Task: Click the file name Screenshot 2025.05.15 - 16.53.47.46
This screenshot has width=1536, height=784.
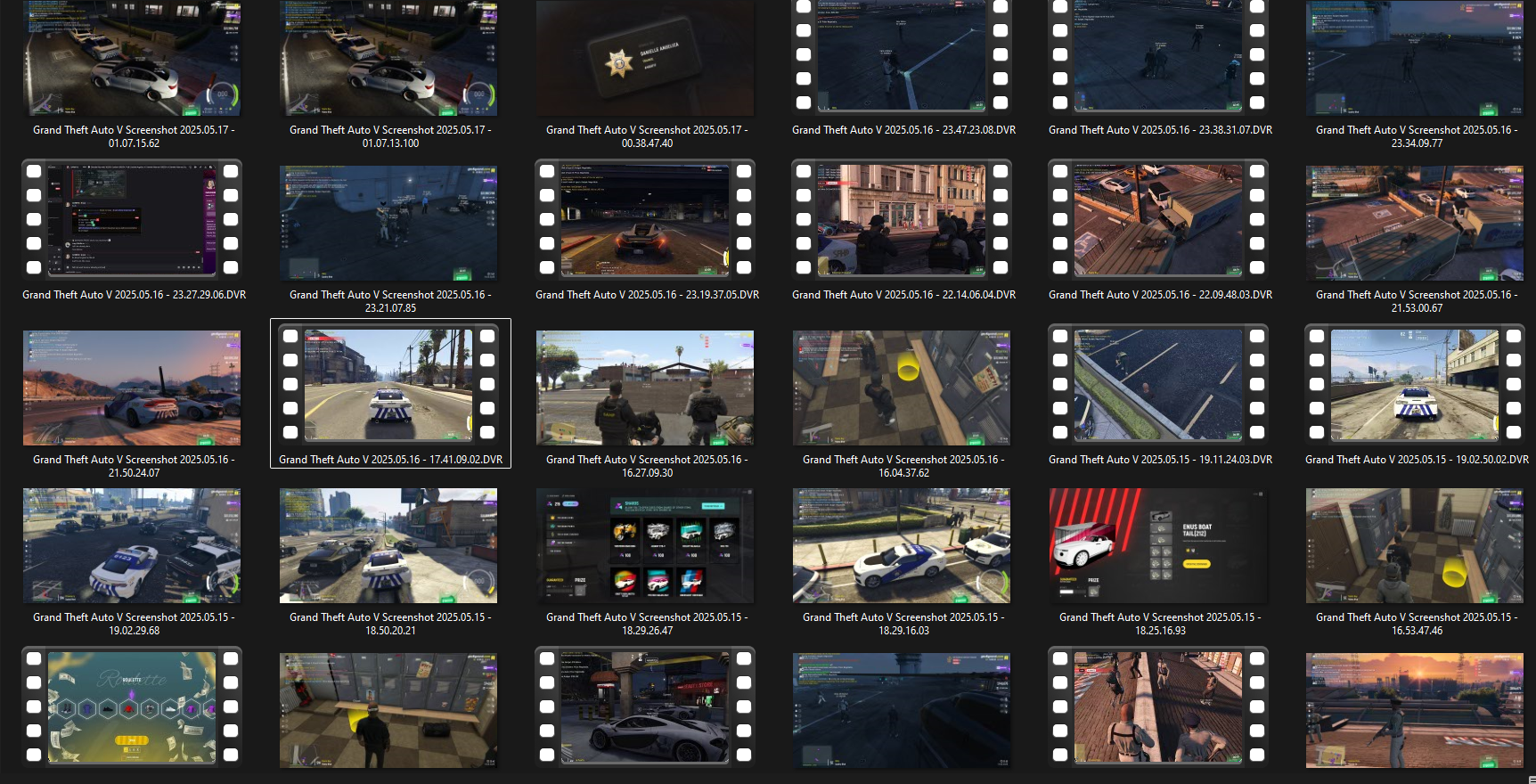Action: click(1417, 624)
